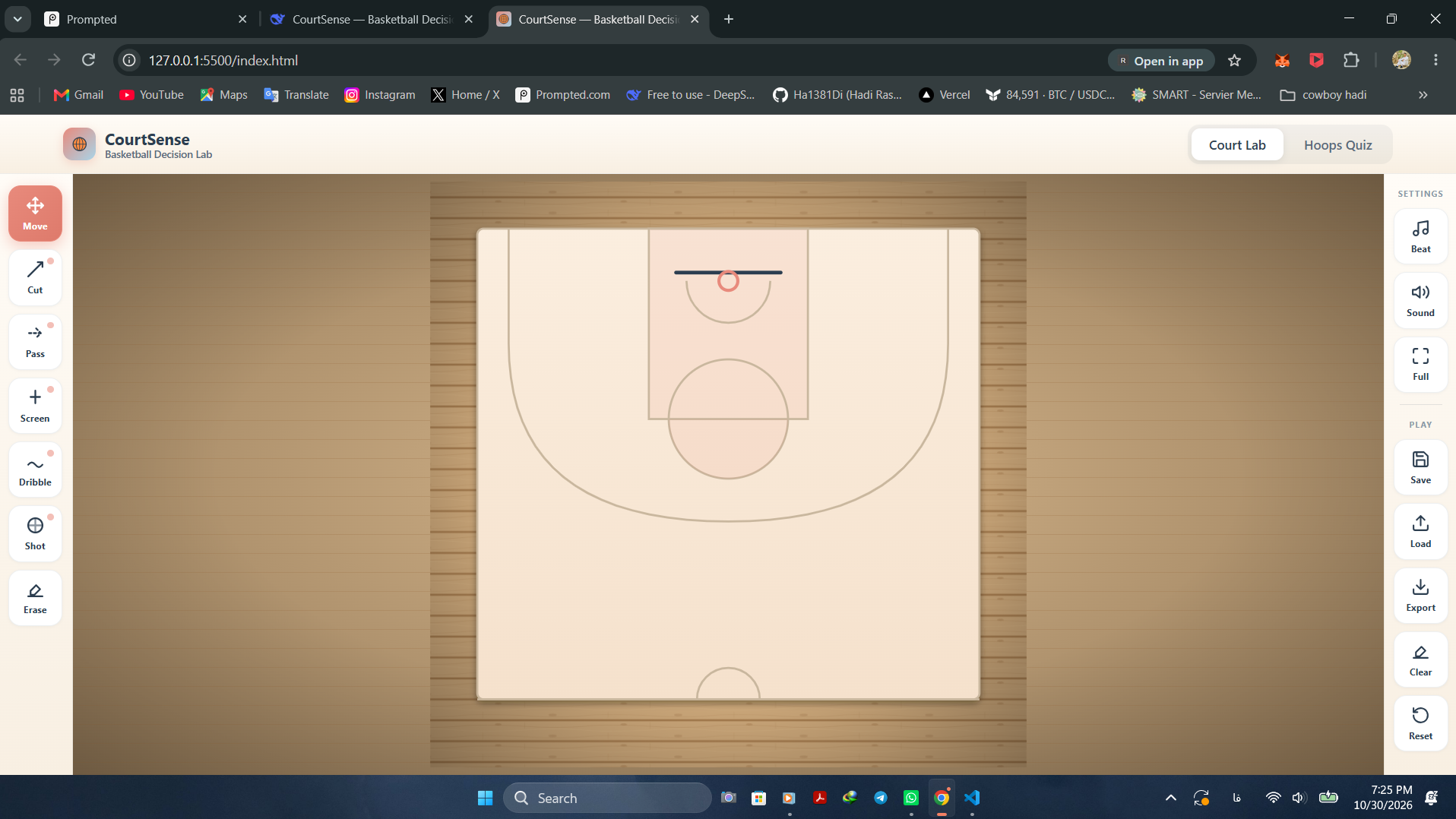Image resolution: width=1456 pixels, height=819 pixels.
Task: Clear the court drawings
Action: [1420, 659]
